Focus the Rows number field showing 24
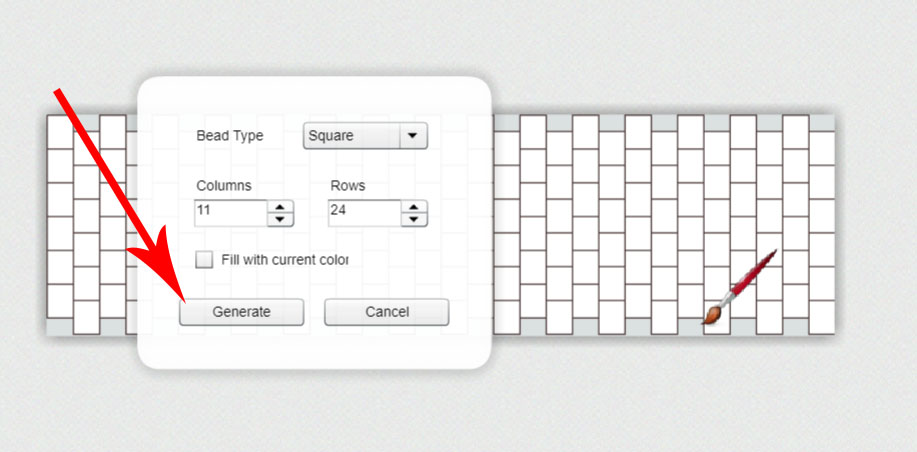Image resolution: width=917 pixels, height=452 pixels. point(365,213)
